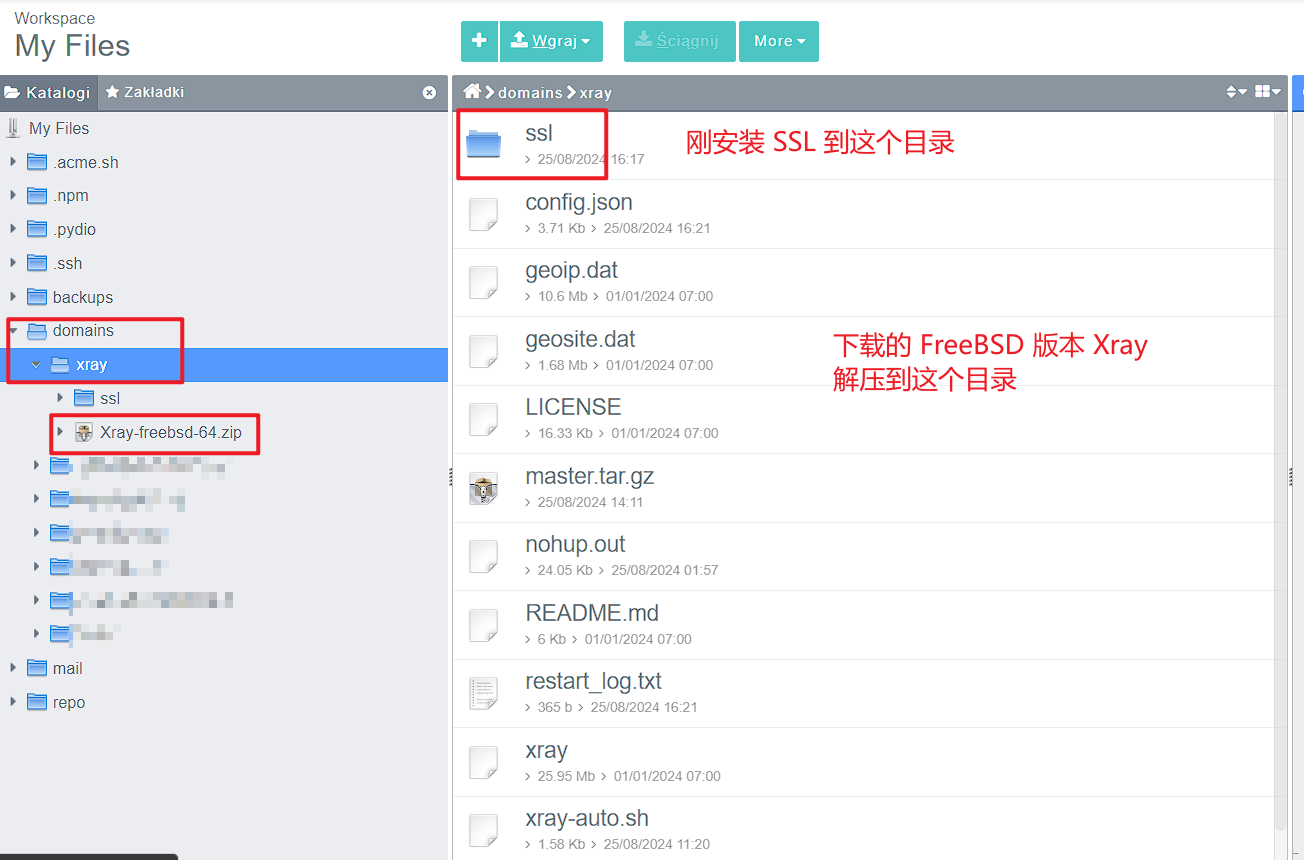This screenshot has height=860, width=1304.
Task: Expand the .acme.sh folder tree node
Action: 13,162
